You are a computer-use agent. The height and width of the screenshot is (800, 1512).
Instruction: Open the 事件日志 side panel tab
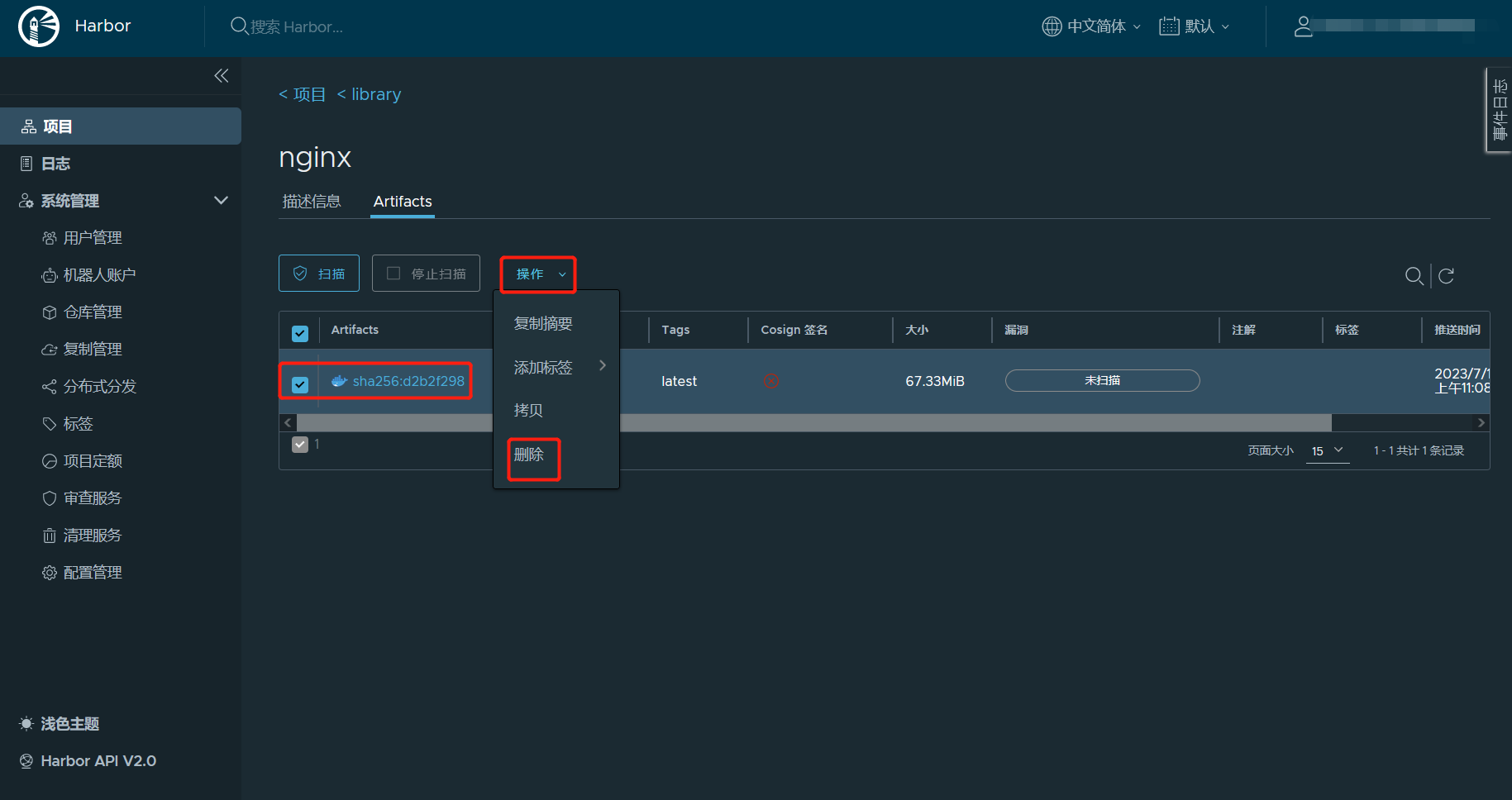click(1500, 110)
